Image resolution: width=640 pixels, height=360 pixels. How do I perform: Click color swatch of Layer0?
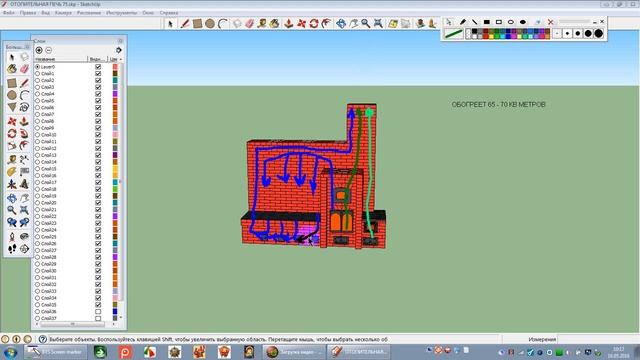point(115,67)
